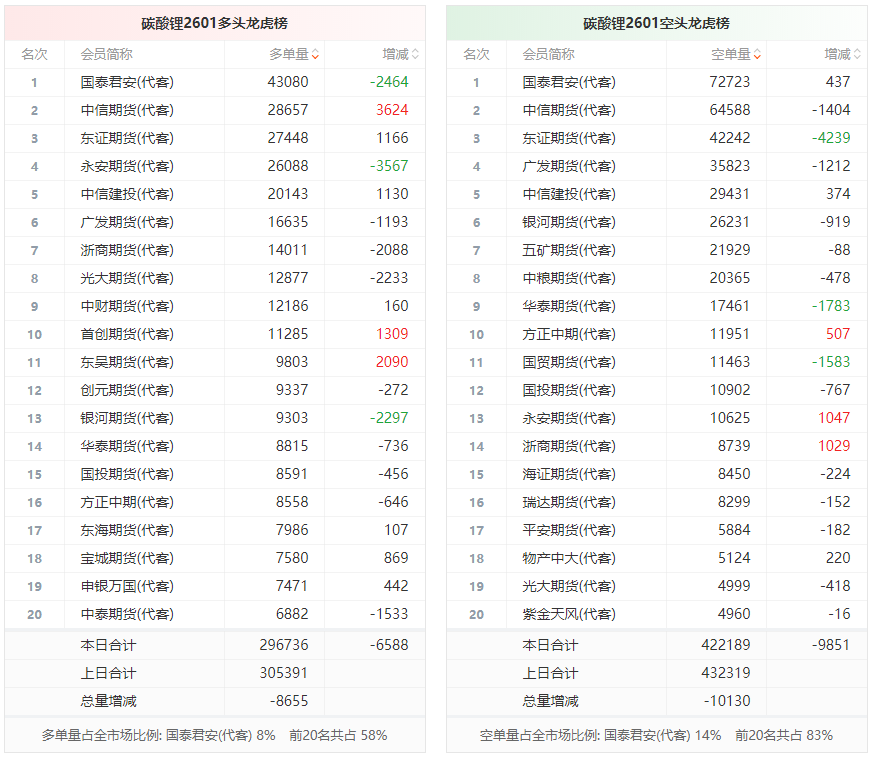Sort short table by 增减 arrows icon
This screenshot has width=874, height=757.
(x=857, y=55)
